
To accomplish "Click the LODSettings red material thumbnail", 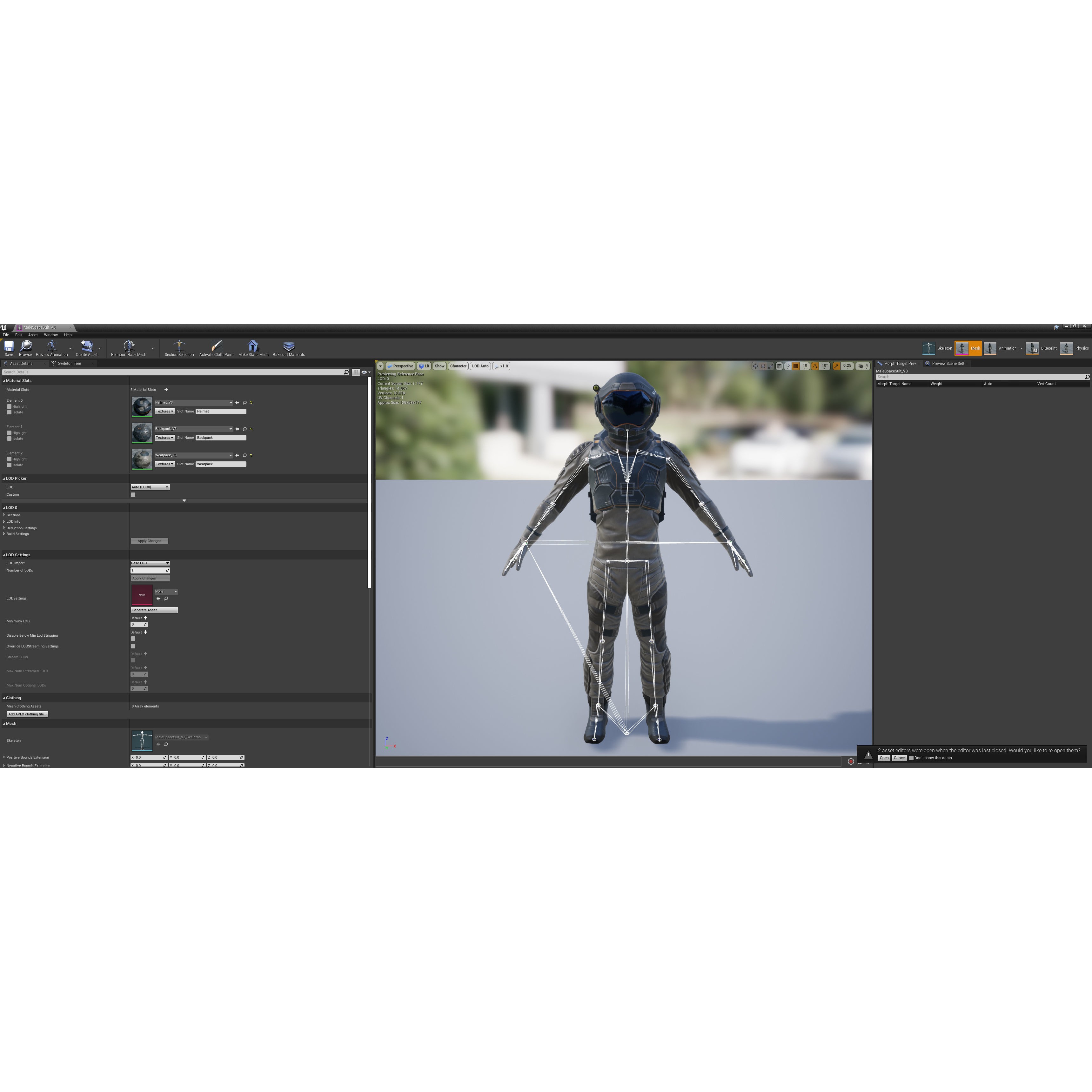I will coord(142,595).
